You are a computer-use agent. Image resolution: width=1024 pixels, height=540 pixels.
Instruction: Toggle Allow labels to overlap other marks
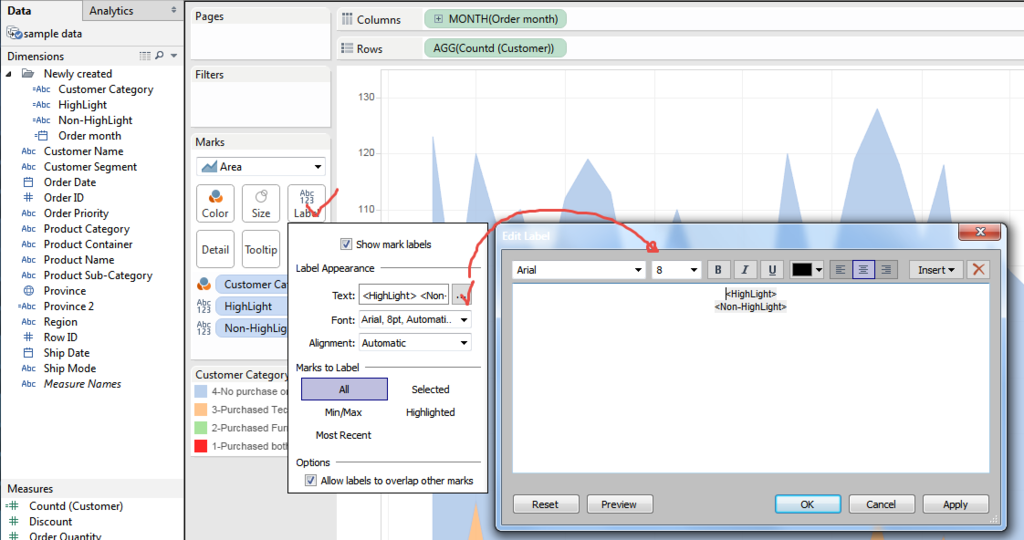[x=311, y=481]
